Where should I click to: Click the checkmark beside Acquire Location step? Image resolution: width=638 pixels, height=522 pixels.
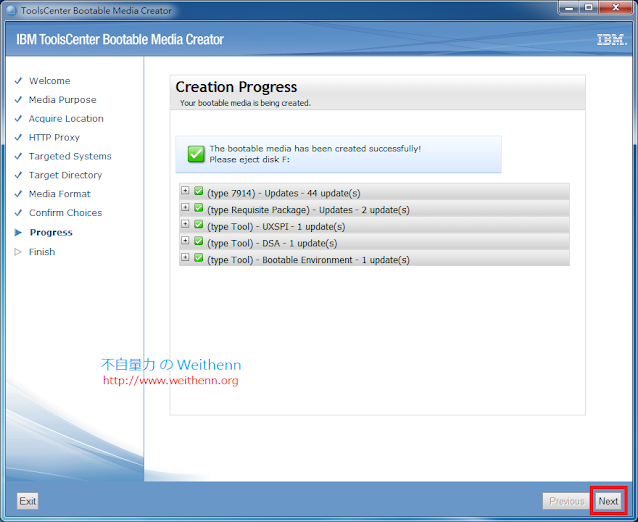pos(18,118)
